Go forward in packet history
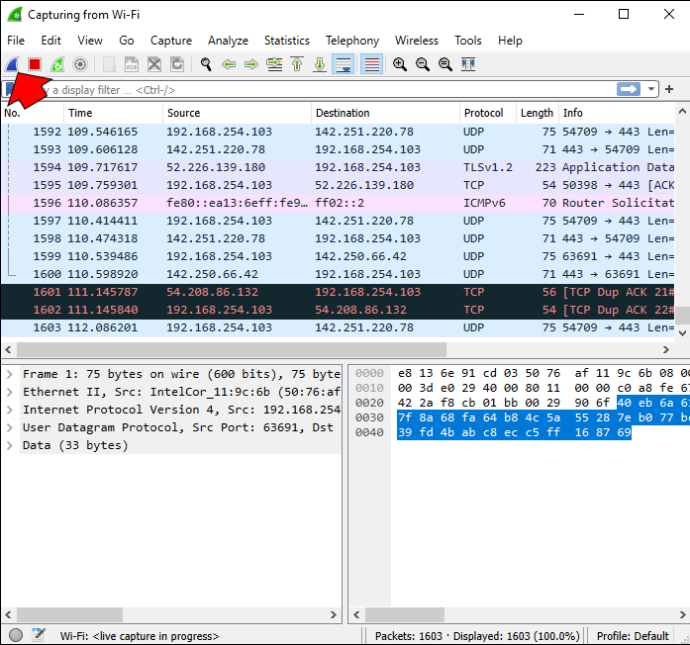This screenshot has width=690, height=645. pos(251,65)
